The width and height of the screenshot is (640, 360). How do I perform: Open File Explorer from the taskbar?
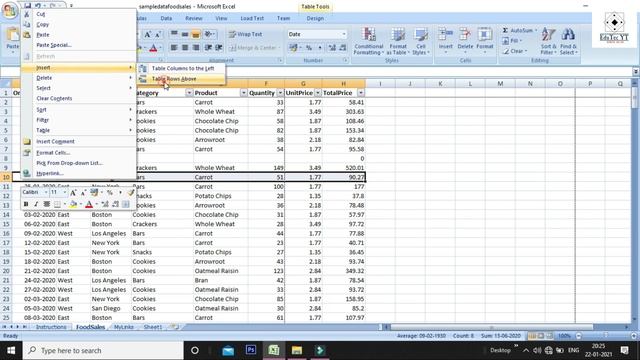(297, 350)
